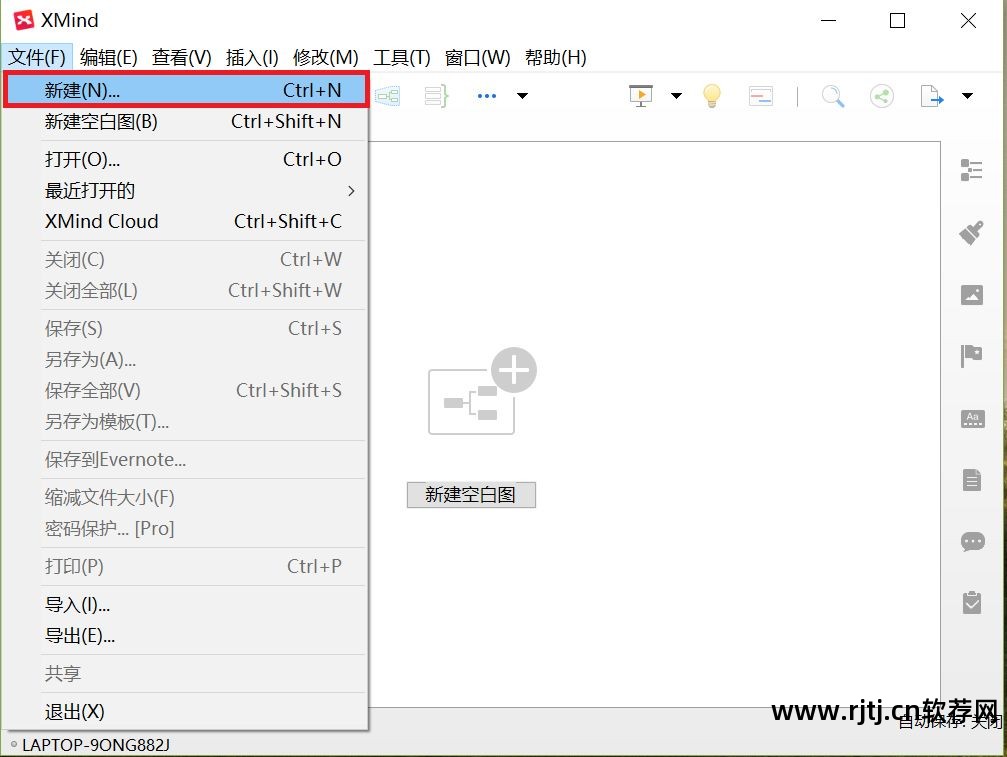Open the 帮助(H) menu
The width and height of the screenshot is (1007, 757).
tap(555, 57)
